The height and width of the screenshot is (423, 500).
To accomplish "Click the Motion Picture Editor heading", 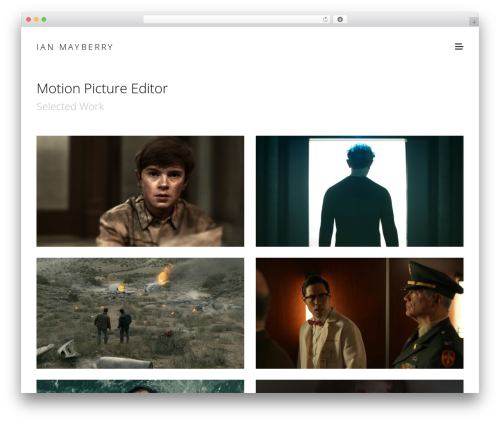I will point(102,89).
